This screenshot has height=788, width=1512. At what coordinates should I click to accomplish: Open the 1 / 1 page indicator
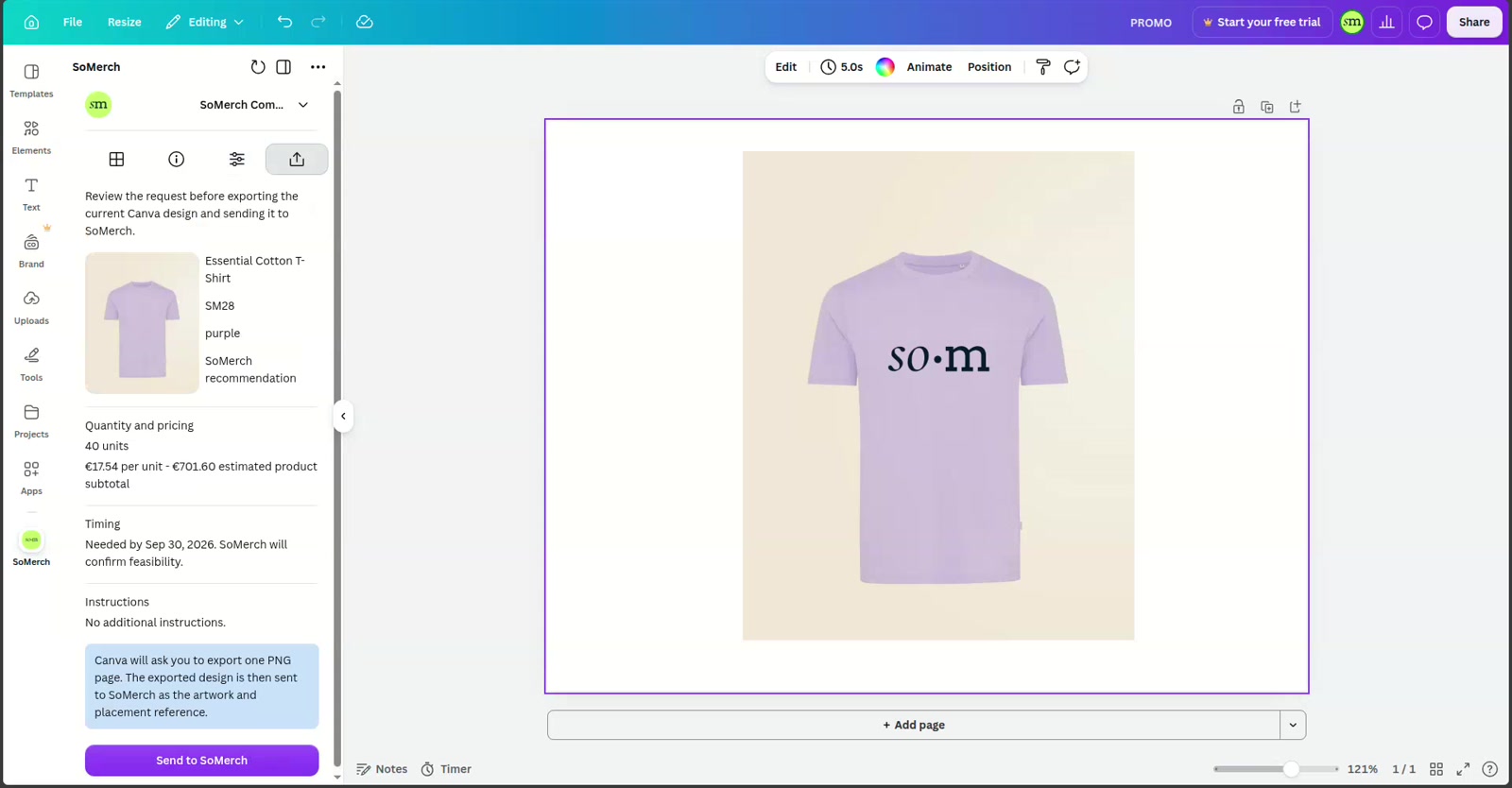[x=1403, y=769]
